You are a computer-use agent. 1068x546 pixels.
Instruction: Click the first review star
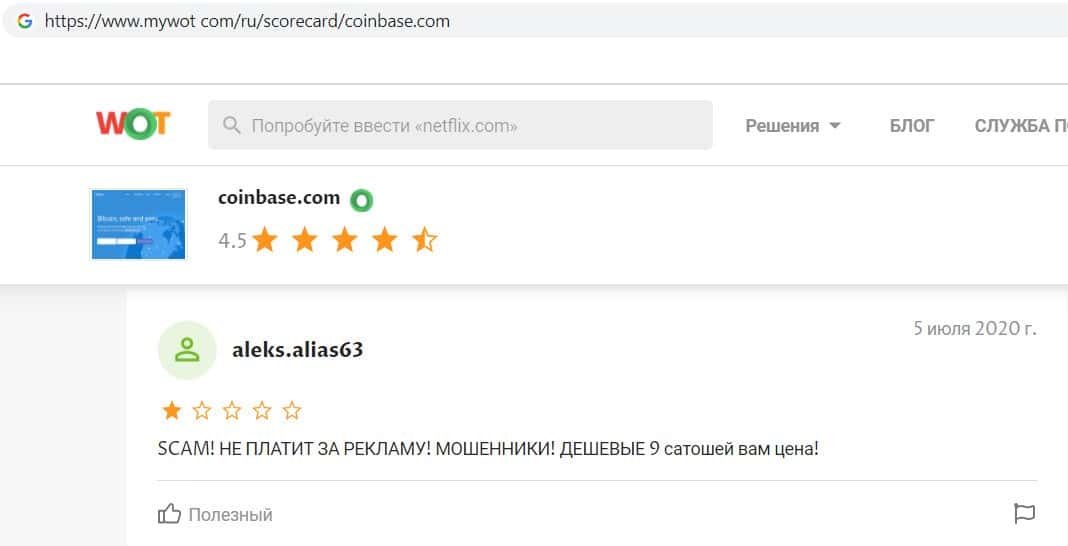[x=172, y=411]
